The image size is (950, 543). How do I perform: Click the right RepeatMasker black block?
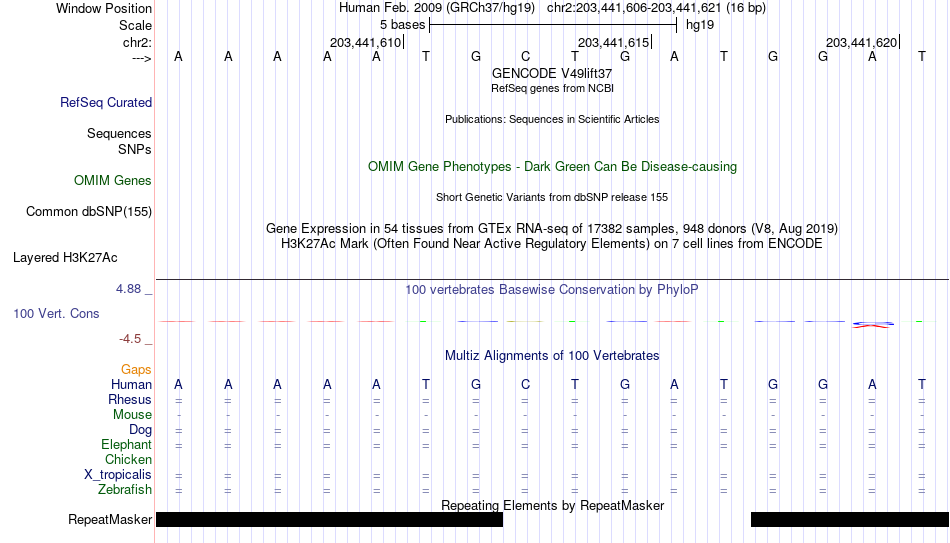[850, 519]
